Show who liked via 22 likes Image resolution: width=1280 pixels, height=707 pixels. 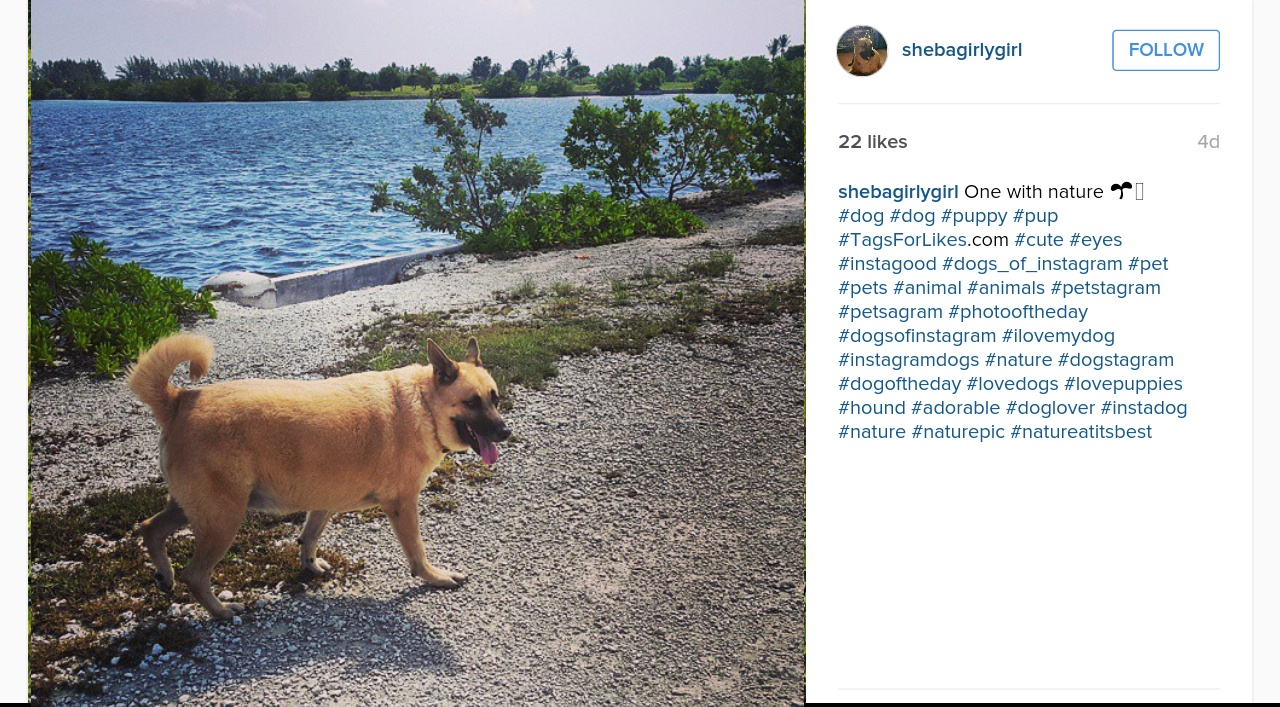873,142
